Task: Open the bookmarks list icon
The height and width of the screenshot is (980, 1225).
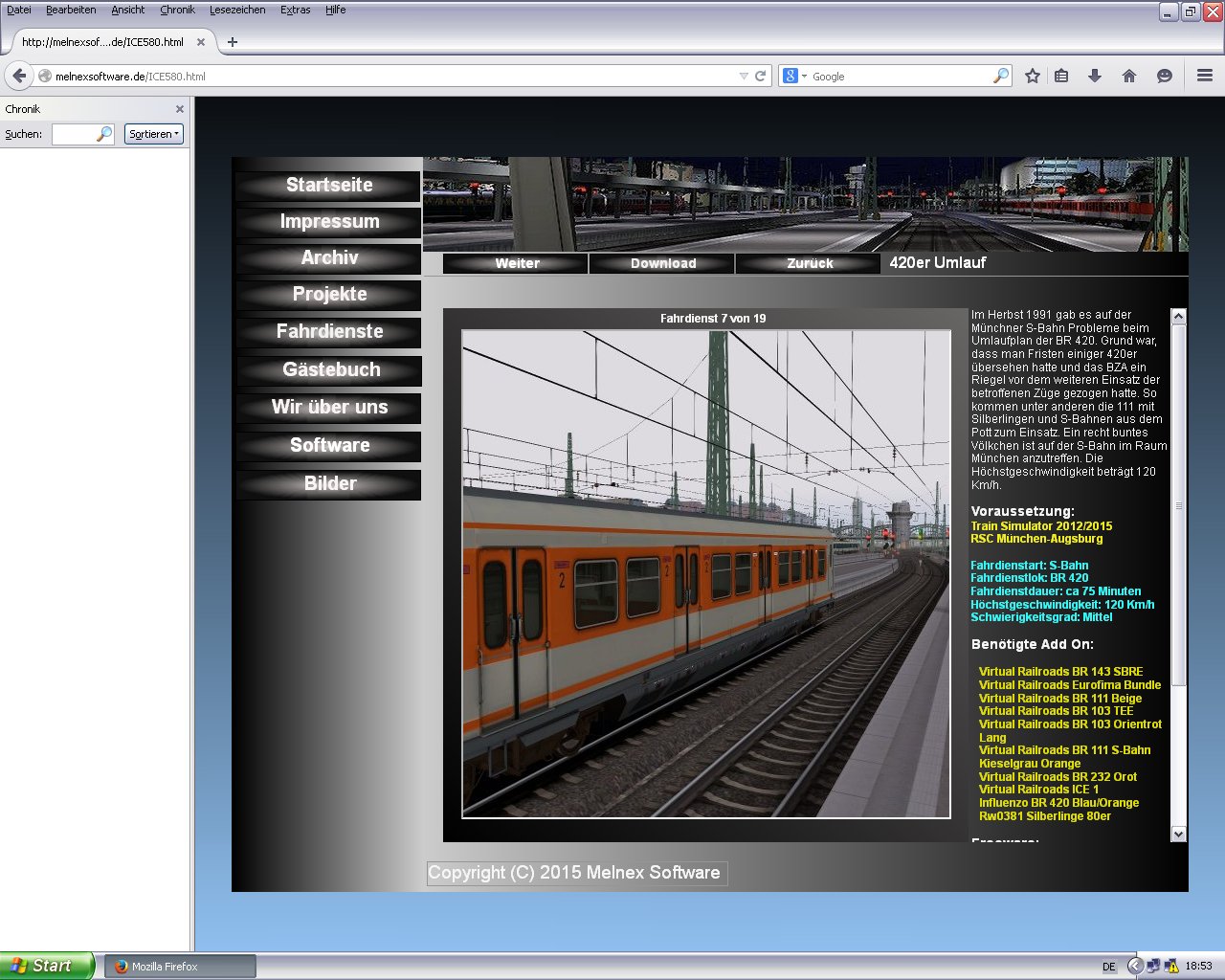Action: click(x=1061, y=76)
